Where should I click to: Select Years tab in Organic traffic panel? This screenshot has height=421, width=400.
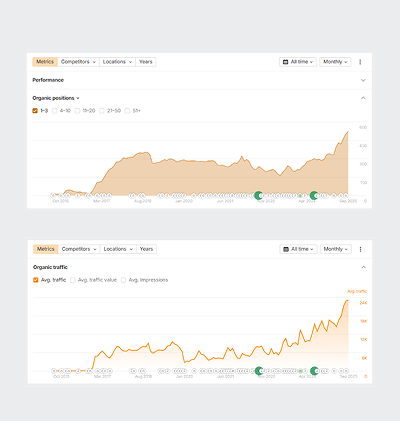point(146,249)
